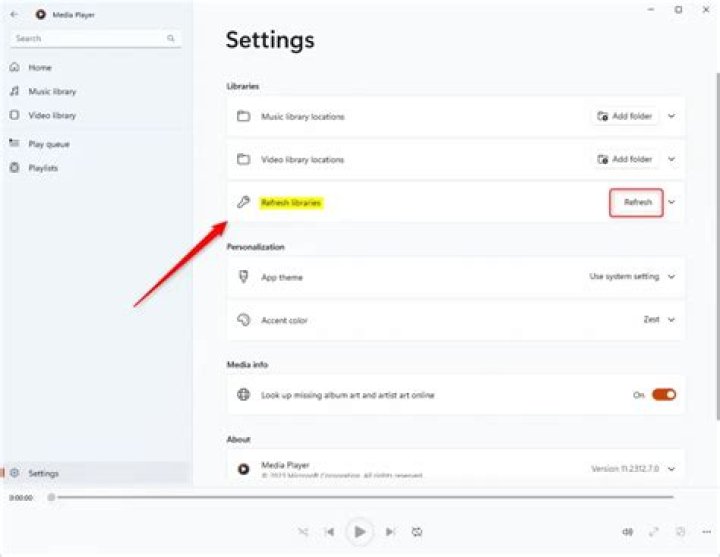Click the Media Player app logo

pos(40,14)
